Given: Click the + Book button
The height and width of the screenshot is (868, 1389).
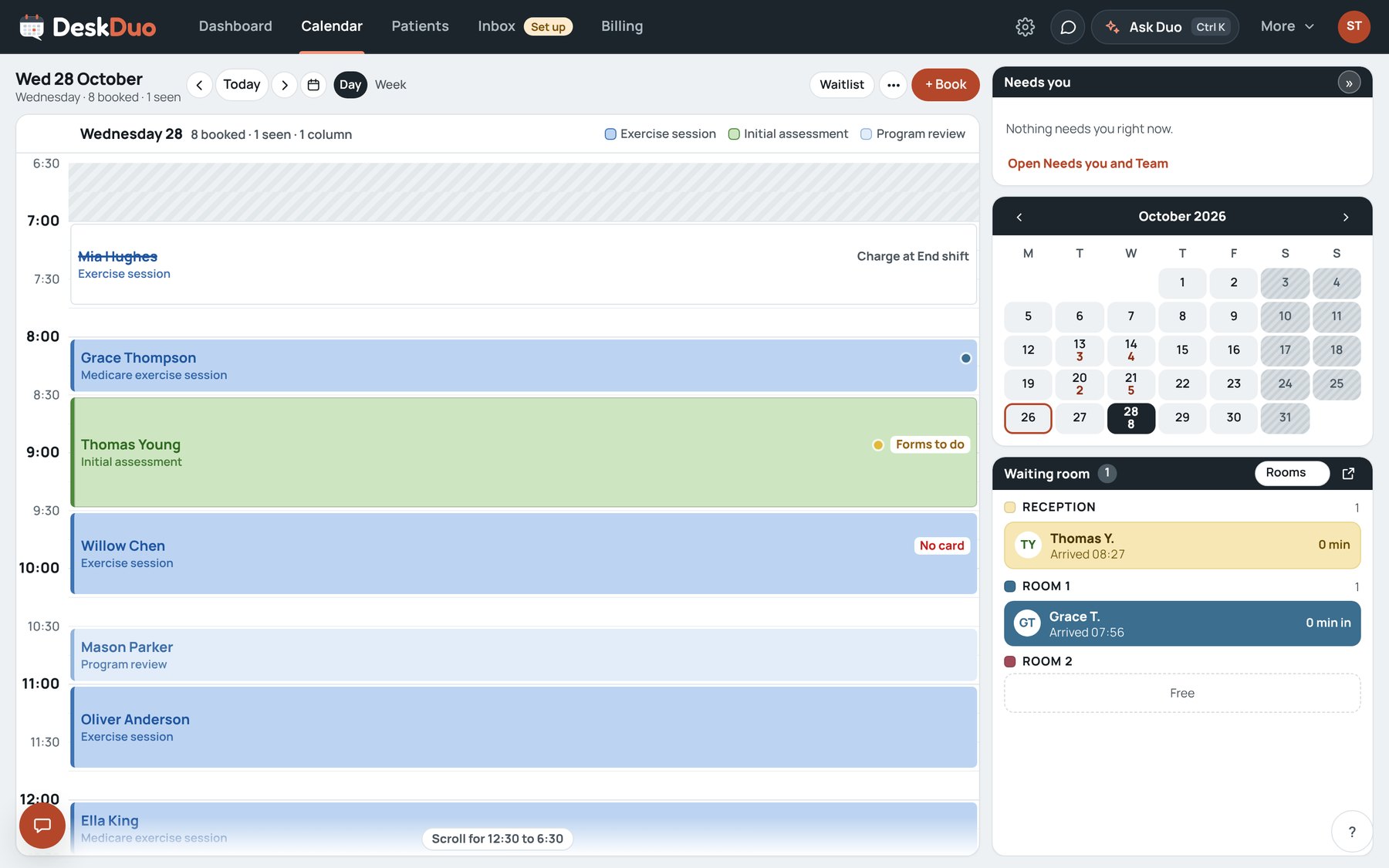Looking at the screenshot, I should pos(945,85).
